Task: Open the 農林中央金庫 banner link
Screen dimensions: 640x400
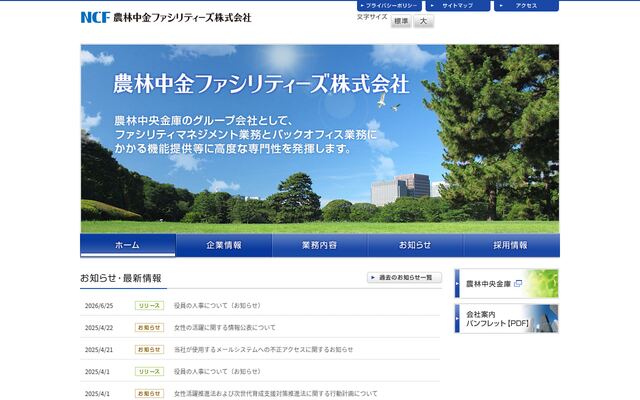Action: coord(507,284)
